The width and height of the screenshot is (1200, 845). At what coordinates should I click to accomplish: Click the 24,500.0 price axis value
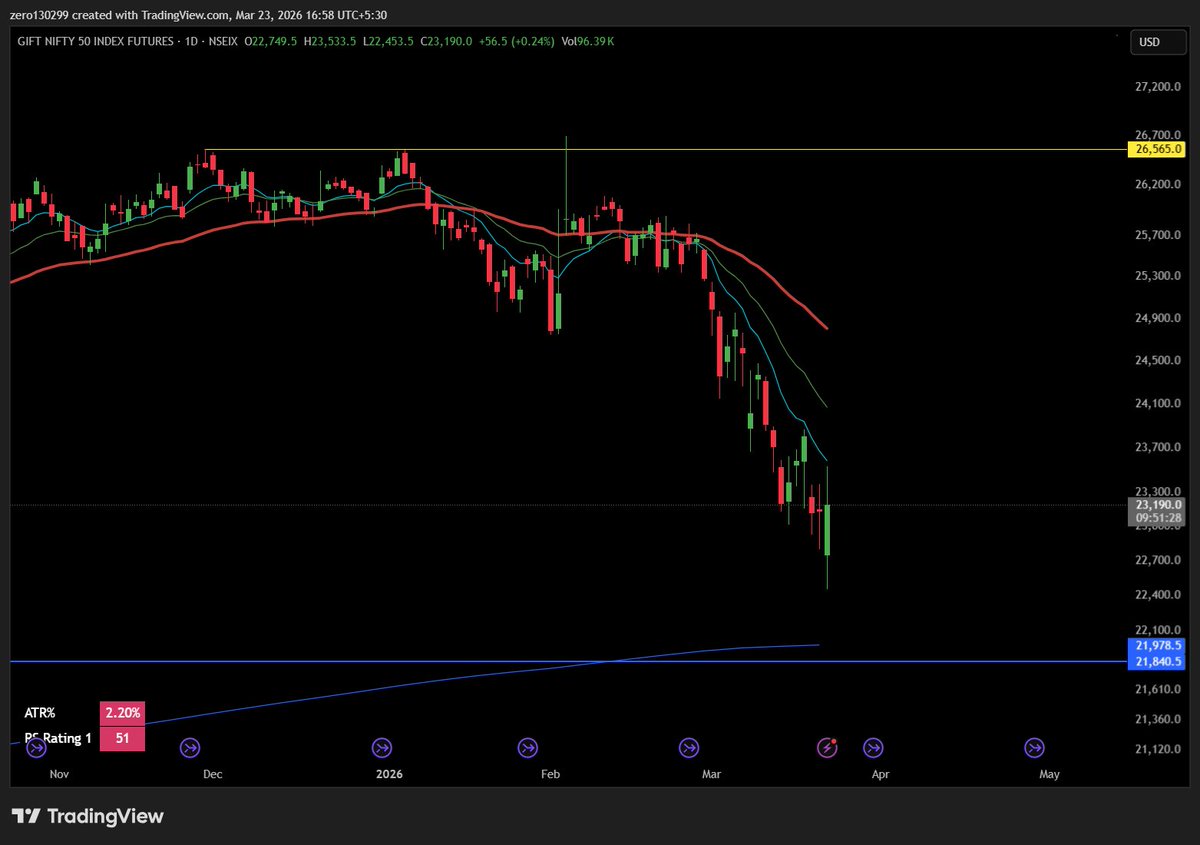[x=1158, y=360]
